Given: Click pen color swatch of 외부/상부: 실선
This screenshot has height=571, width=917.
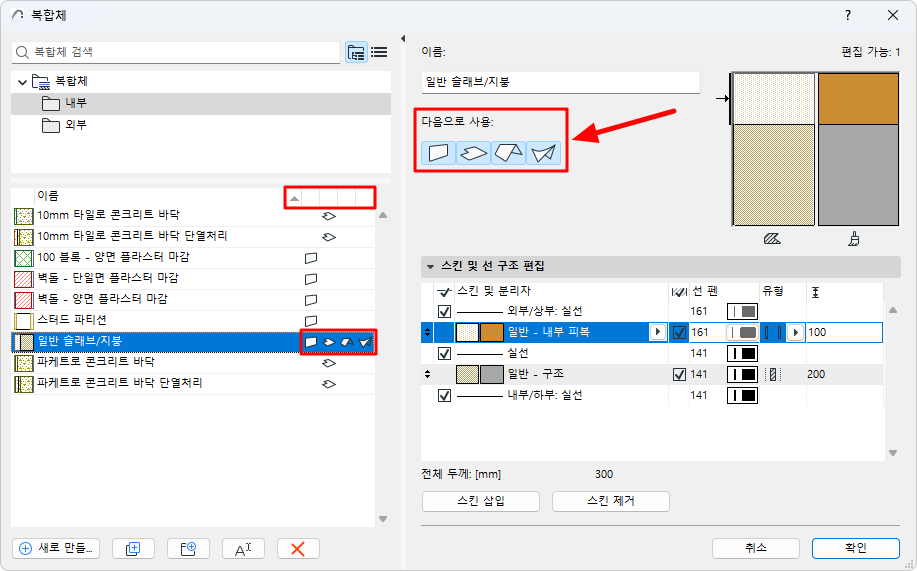Looking at the screenshot, I should coord(742,311).
